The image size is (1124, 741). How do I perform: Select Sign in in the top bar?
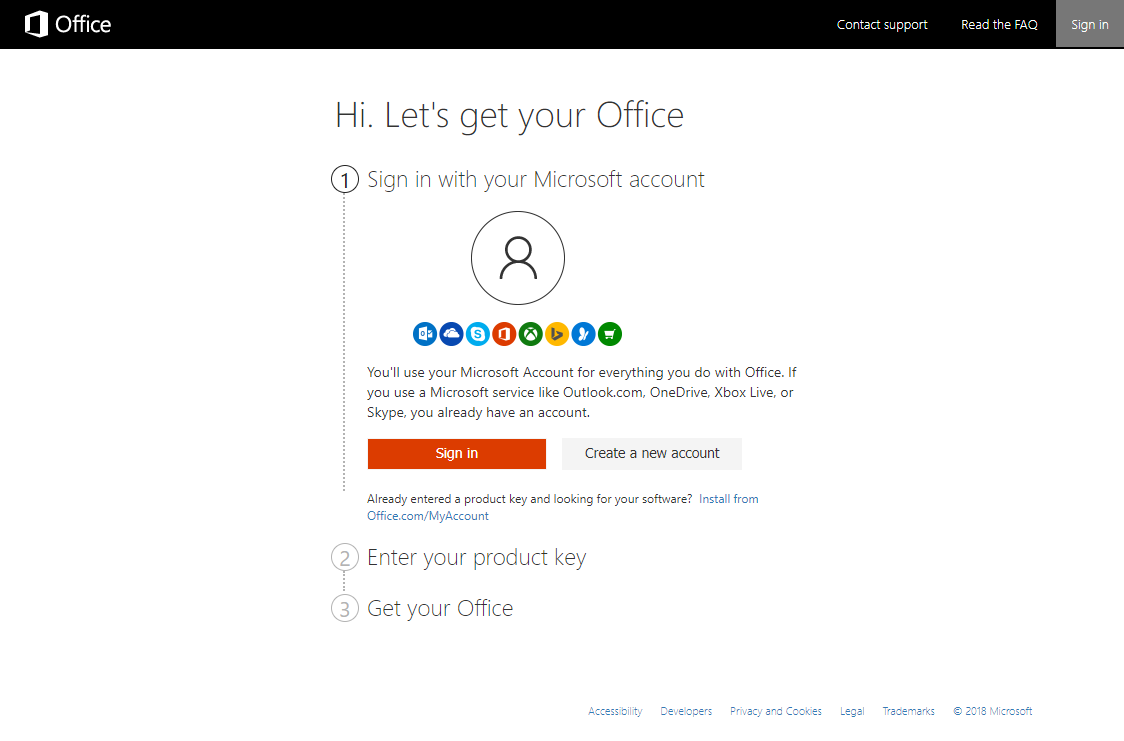click(1090, 24)
